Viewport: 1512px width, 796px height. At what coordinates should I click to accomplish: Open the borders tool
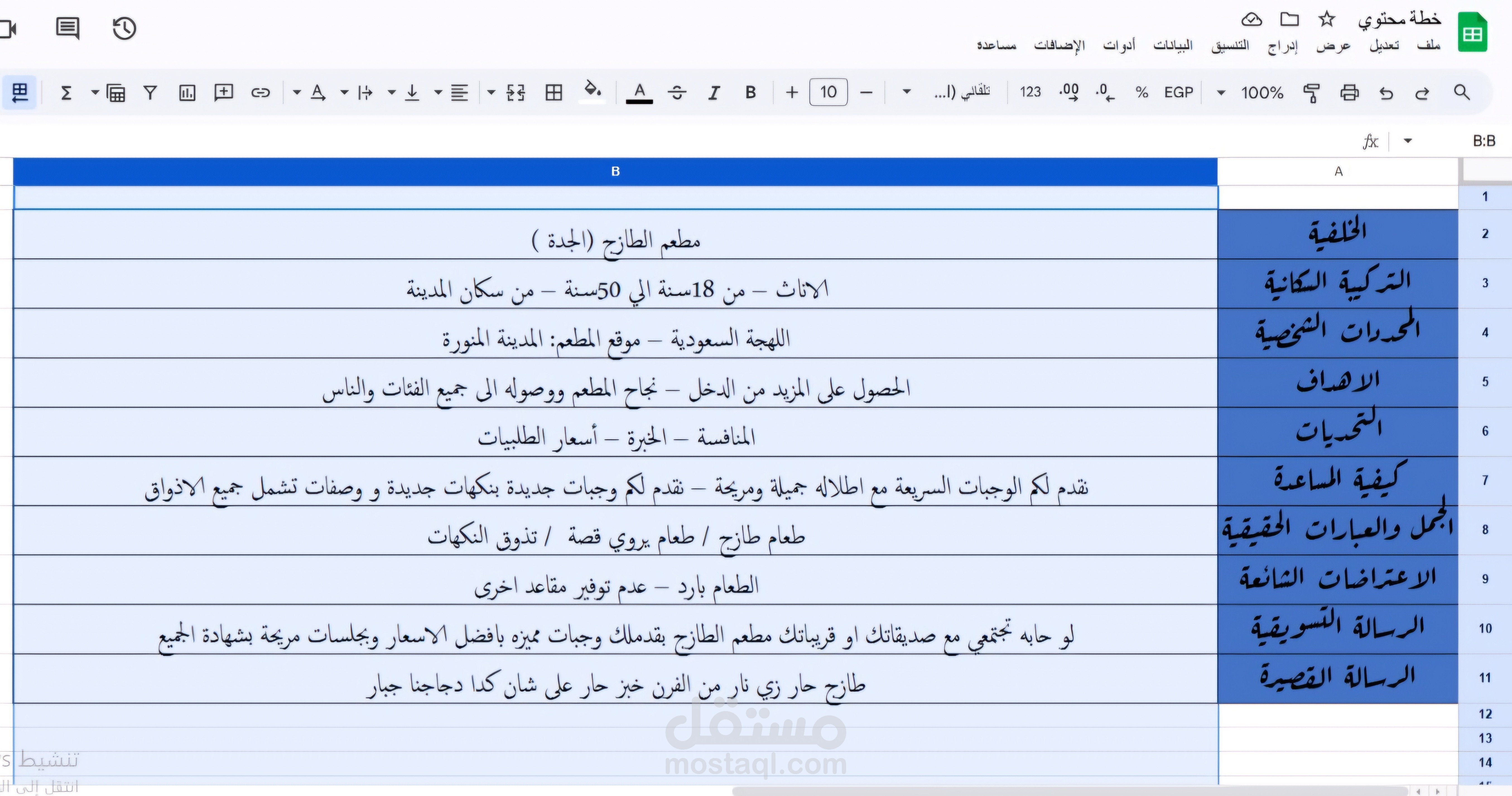(x=553, y=92)
